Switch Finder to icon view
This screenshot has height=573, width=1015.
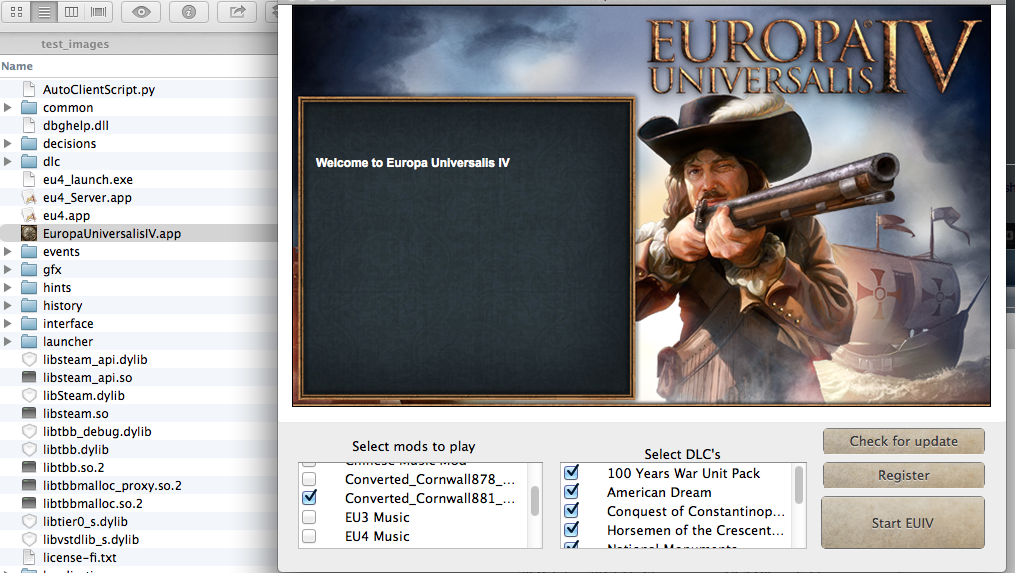pyautogui.click(x=18, y=12)
